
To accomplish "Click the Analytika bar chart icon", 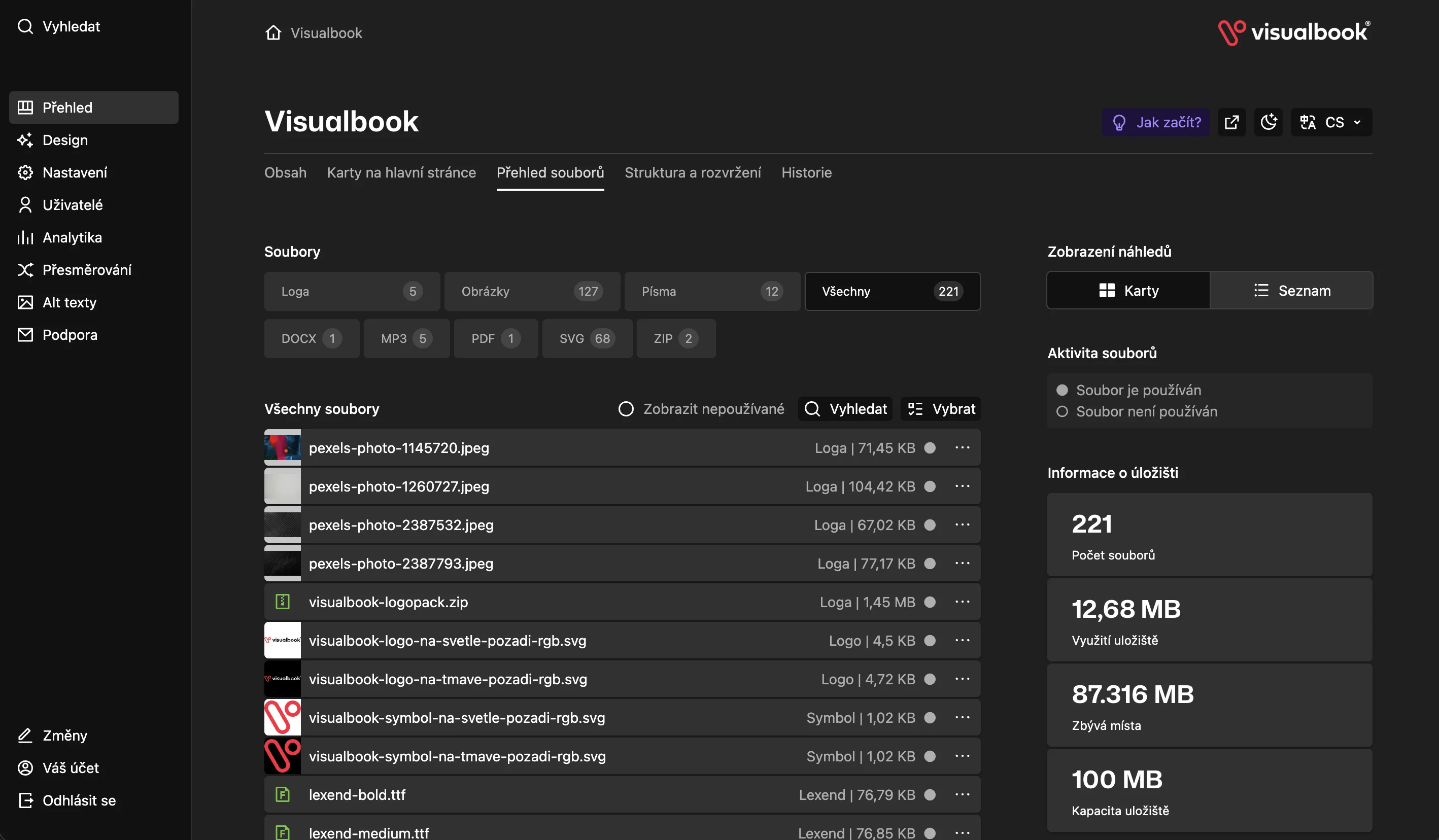I will (25, 237).
